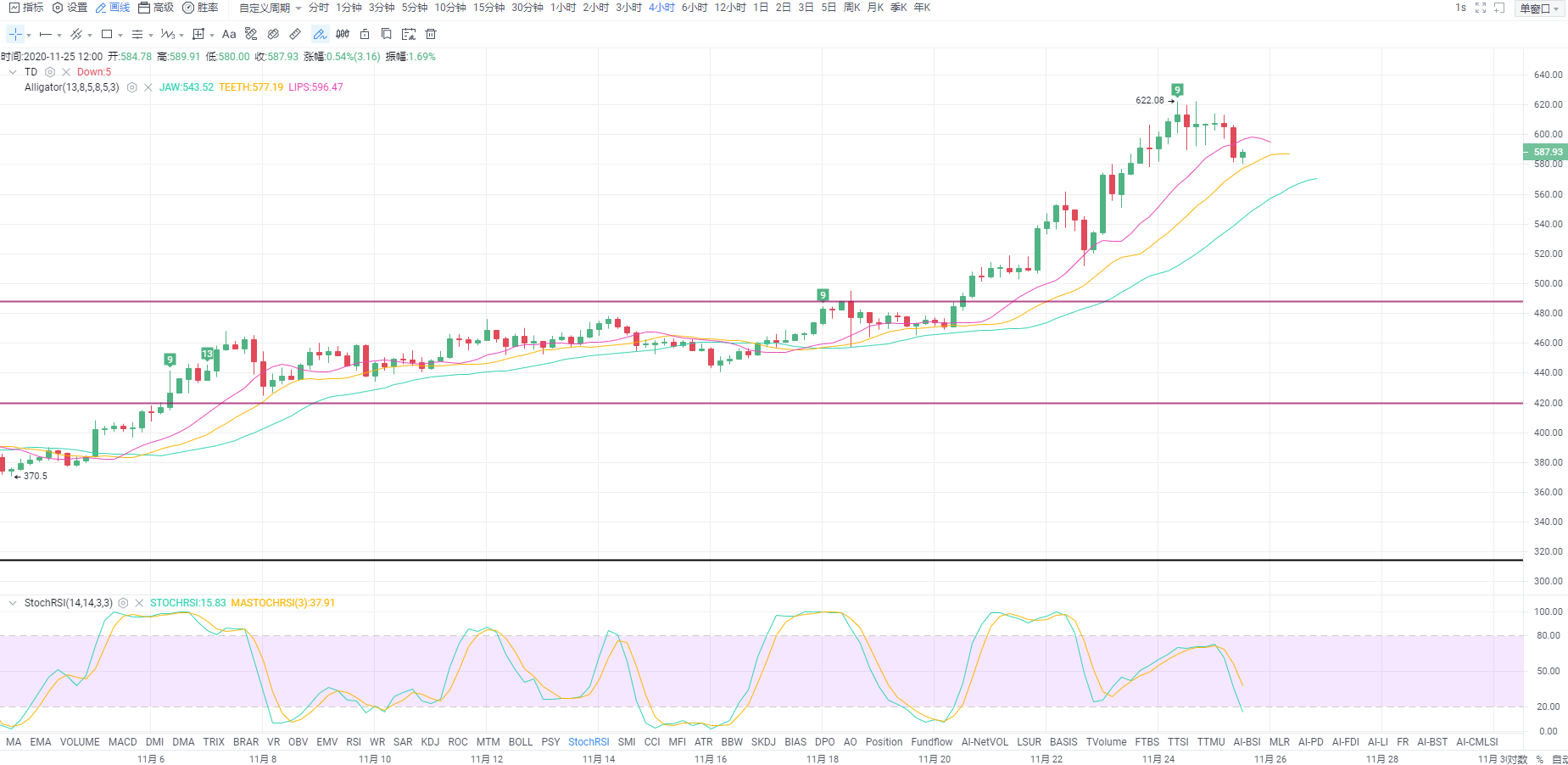Open crosshair tool dropdown arrow
The width and height of the screenshot is (1568, 765).
point(29,36)
